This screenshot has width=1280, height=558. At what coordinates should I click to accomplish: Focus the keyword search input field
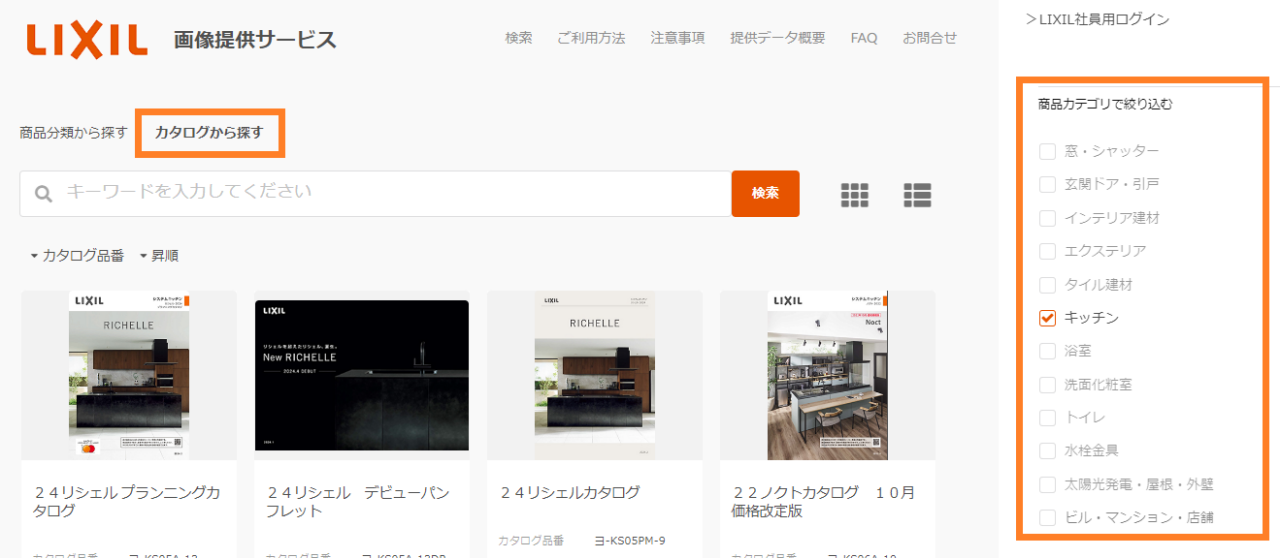click(x=390, y=193)
